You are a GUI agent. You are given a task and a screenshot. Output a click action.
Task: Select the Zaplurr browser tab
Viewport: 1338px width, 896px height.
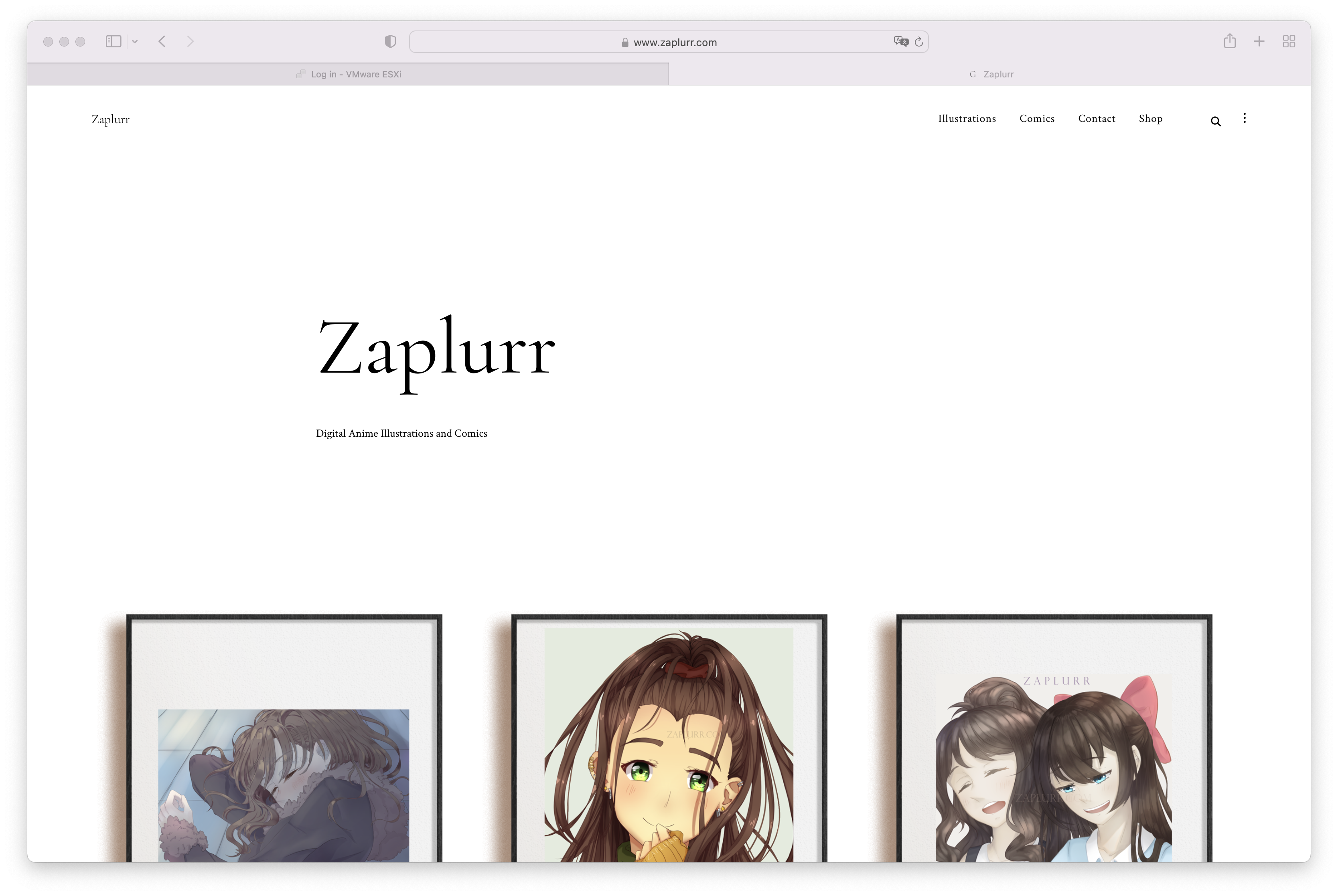pos(989,74)
